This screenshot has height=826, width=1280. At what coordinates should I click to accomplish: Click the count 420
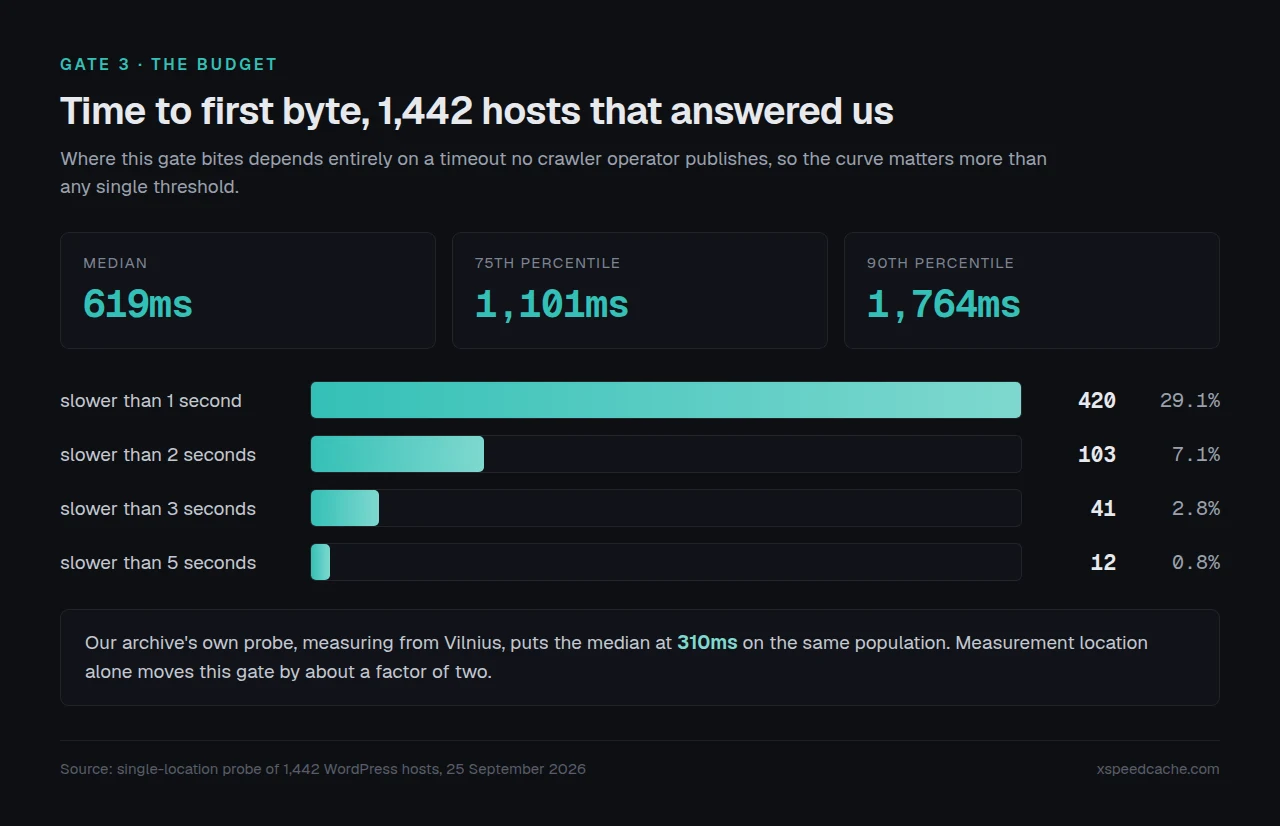pyautogui.click(x=1097, y=401)
